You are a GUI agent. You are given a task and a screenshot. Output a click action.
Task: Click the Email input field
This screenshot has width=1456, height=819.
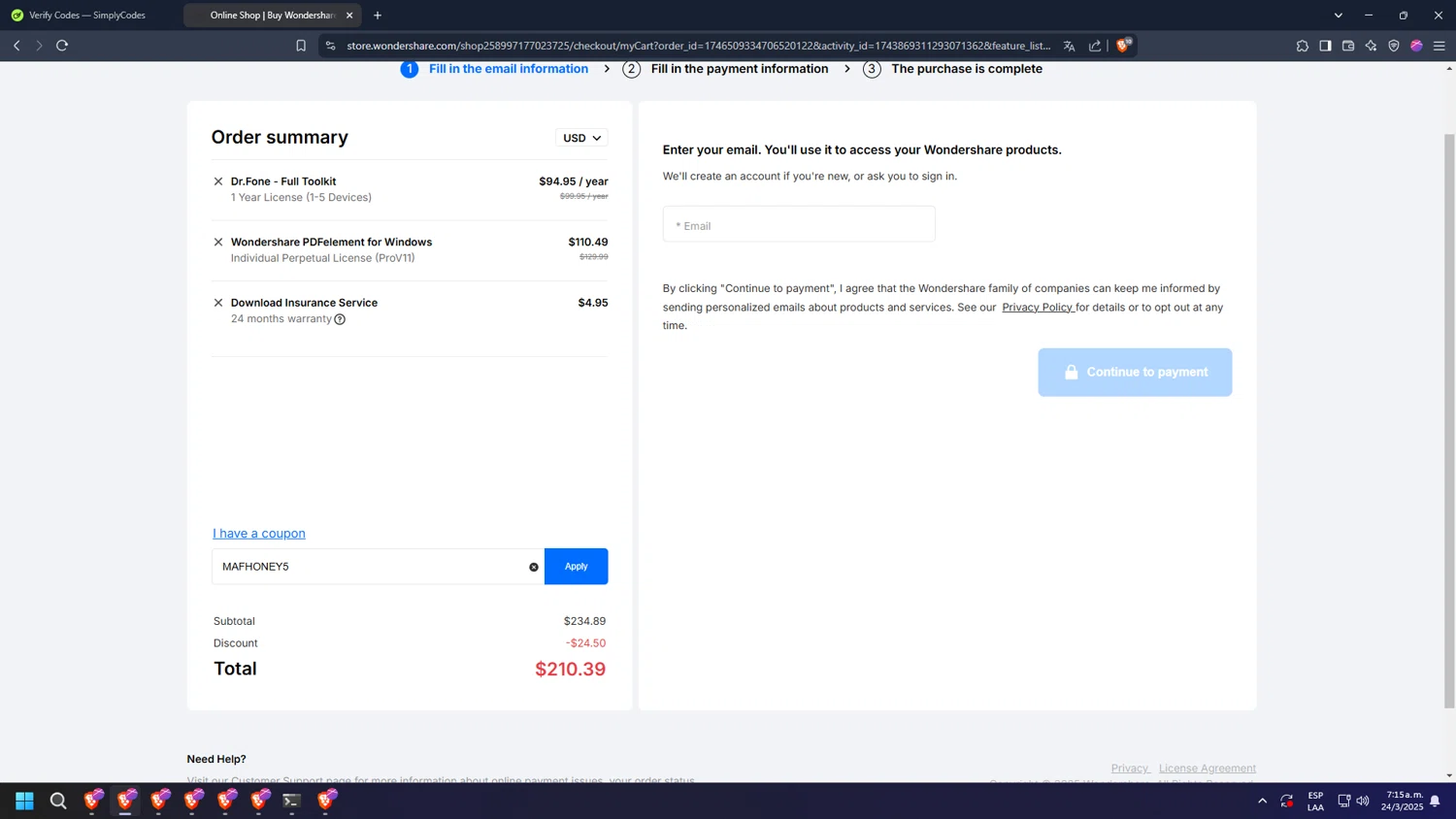tap(799, 224)
